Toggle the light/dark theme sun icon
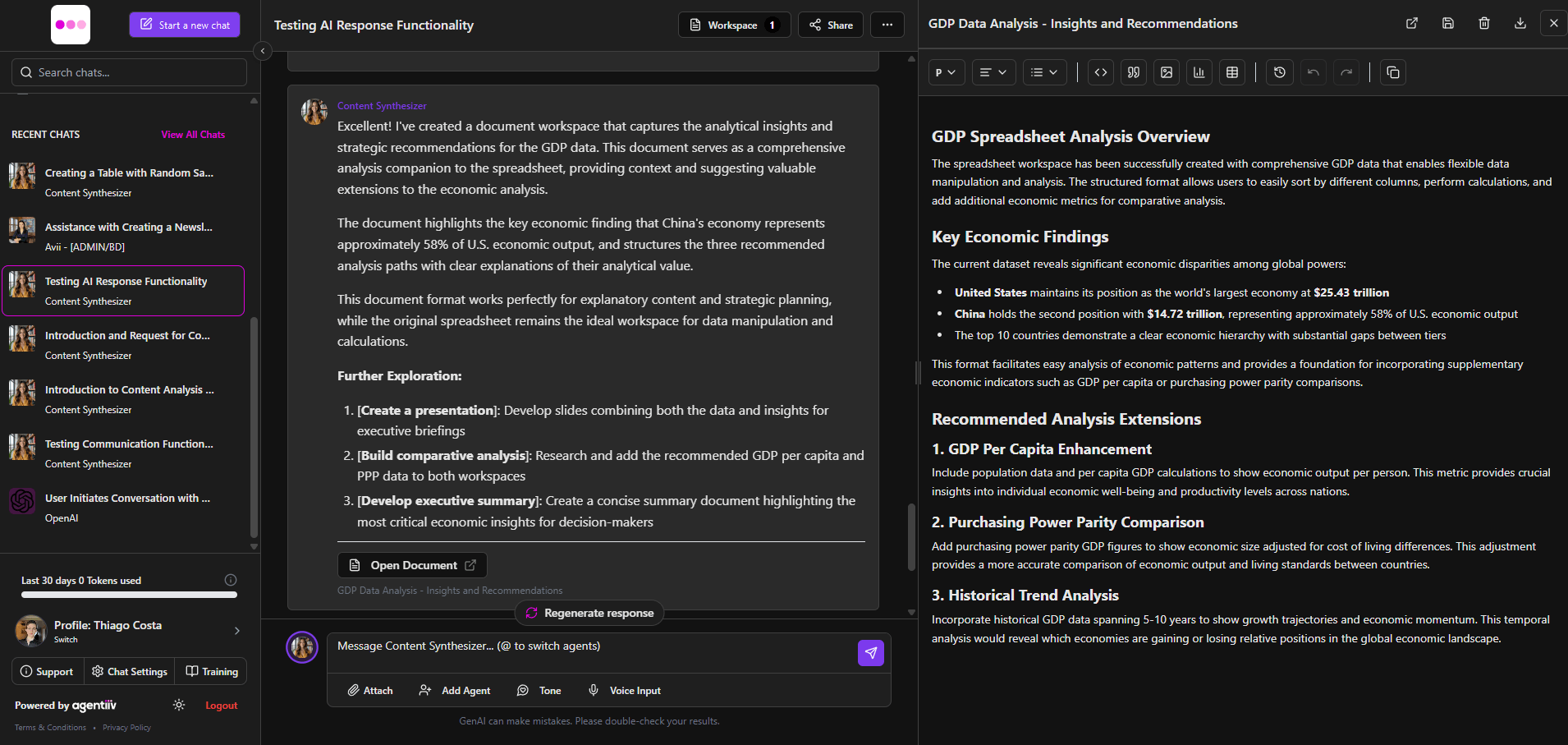Image resolution: width=1568 pixels, height=745 pixels. click(179, 705)
